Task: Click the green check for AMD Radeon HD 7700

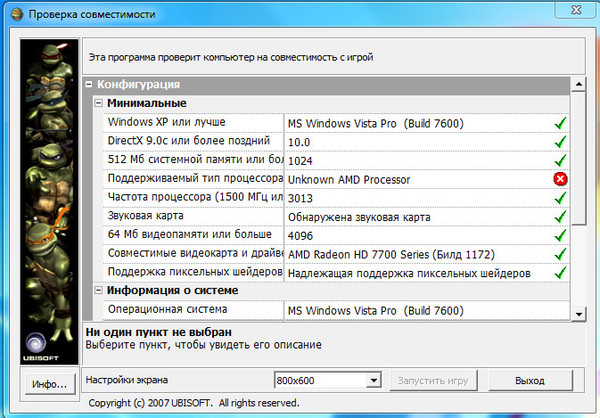Action: pyautogui.click(x=561, y=254)
